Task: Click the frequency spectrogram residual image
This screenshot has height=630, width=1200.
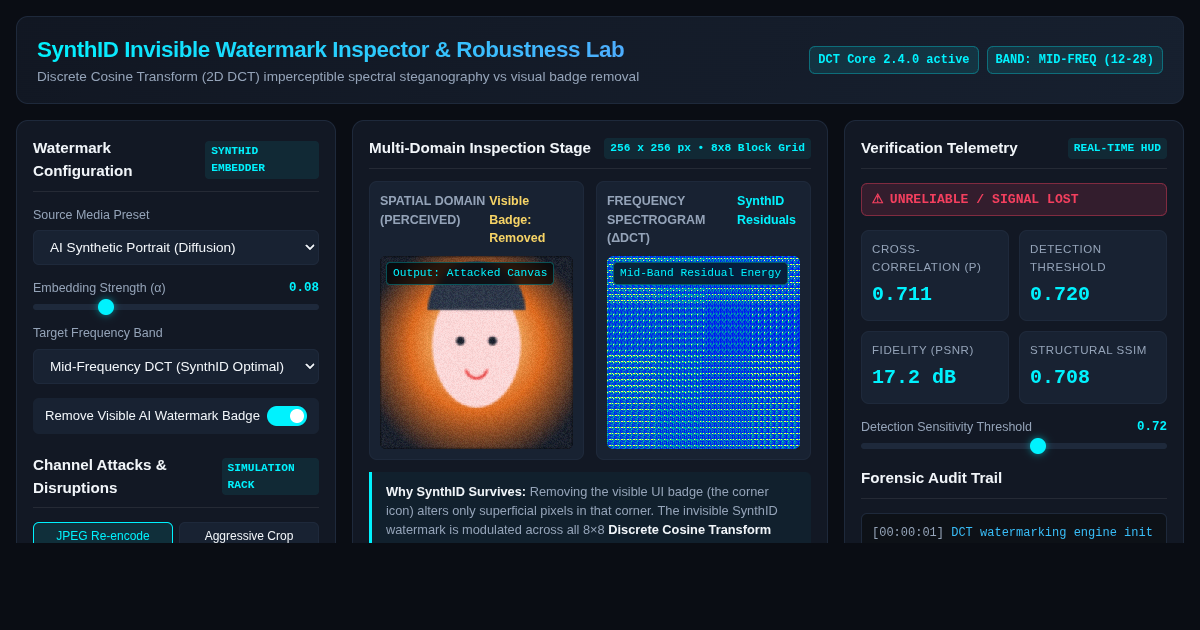Action: click(703, 352)
